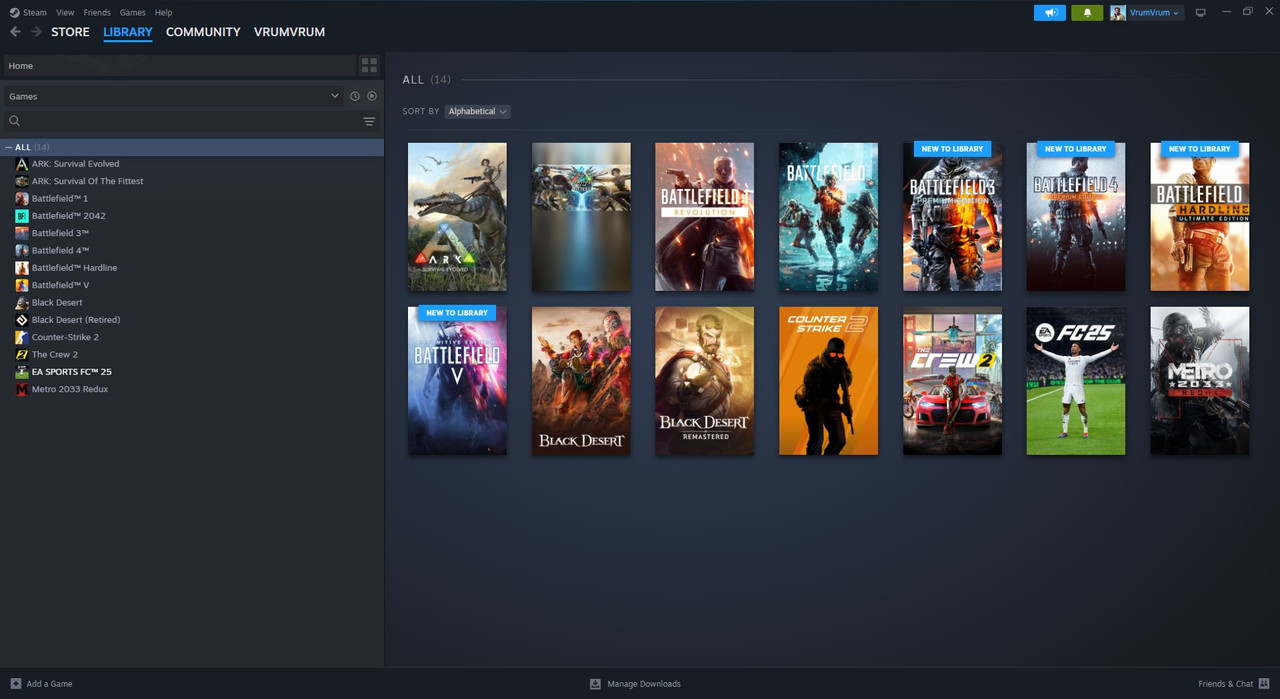Open the Friends & Chat icon
This screenshot has width=1280, height=699.
[x=1264, y=684]
